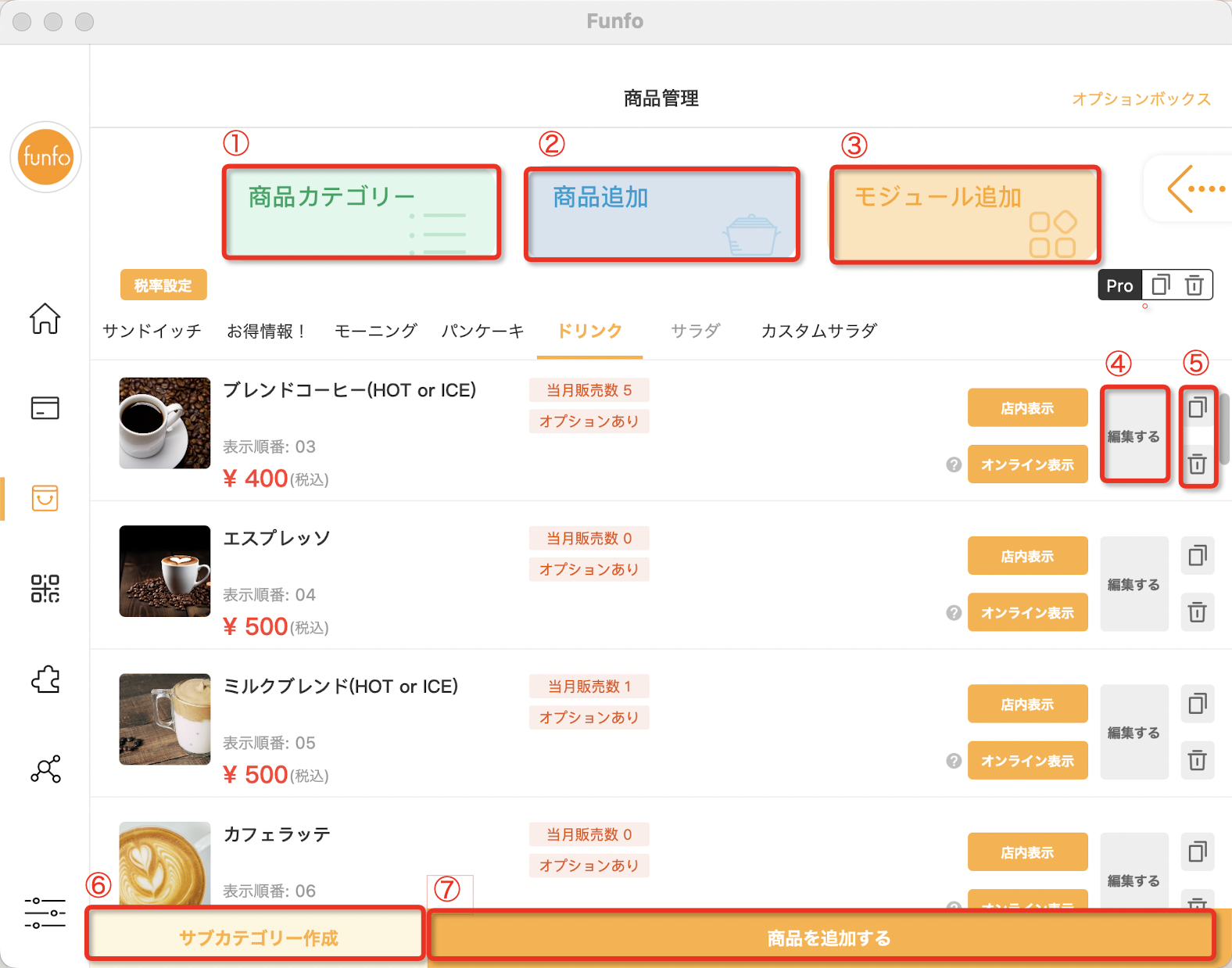Open the home icon in sidebar

tap(45, 318)
